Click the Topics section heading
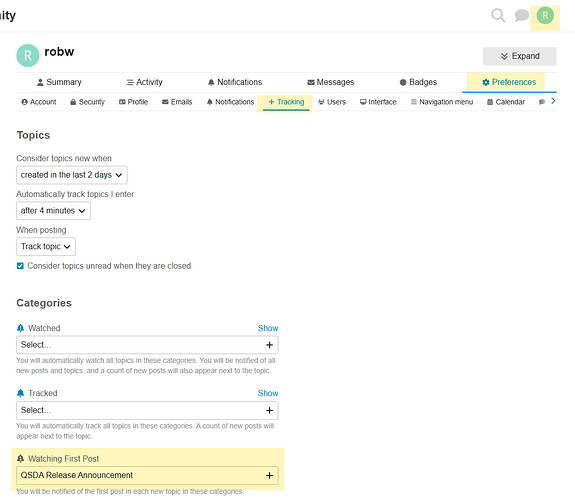This screenshot has width=575, height=500. coord(33,135)
